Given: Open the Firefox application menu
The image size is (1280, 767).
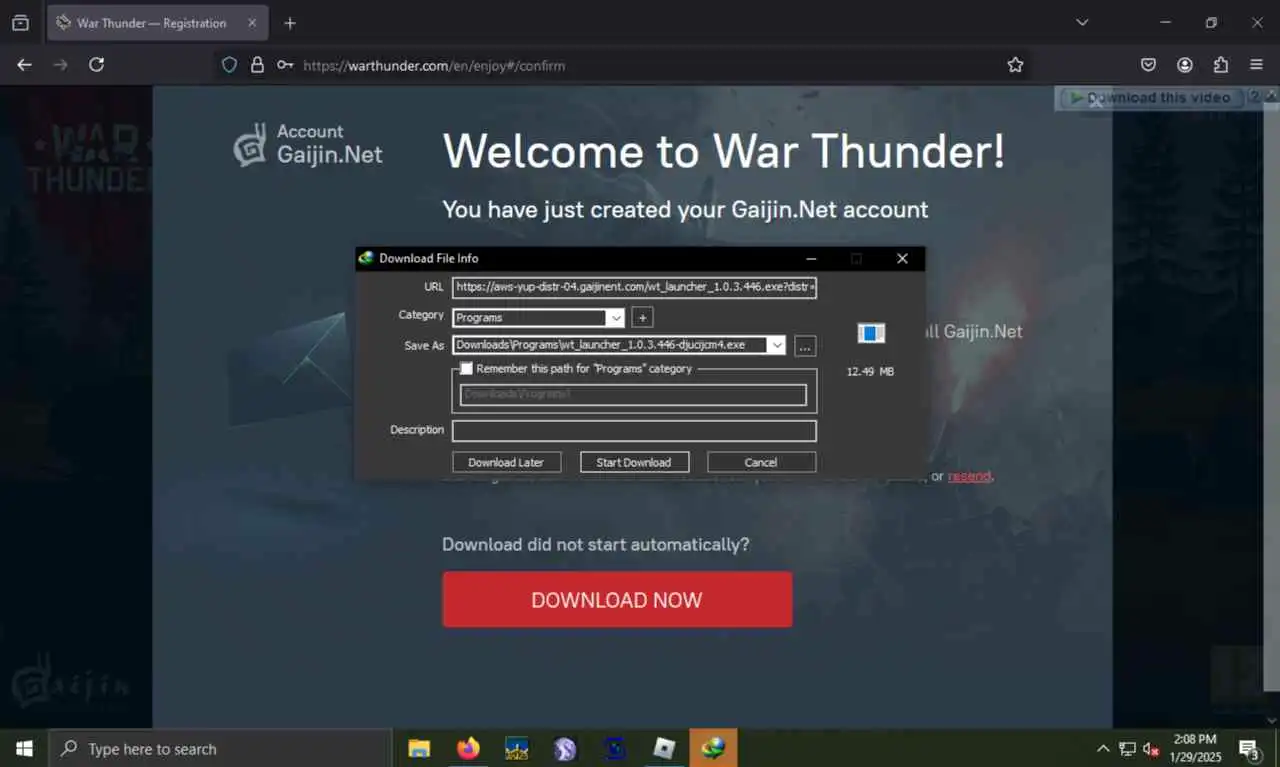Looking at the screenshot, I should (1257, 65).
